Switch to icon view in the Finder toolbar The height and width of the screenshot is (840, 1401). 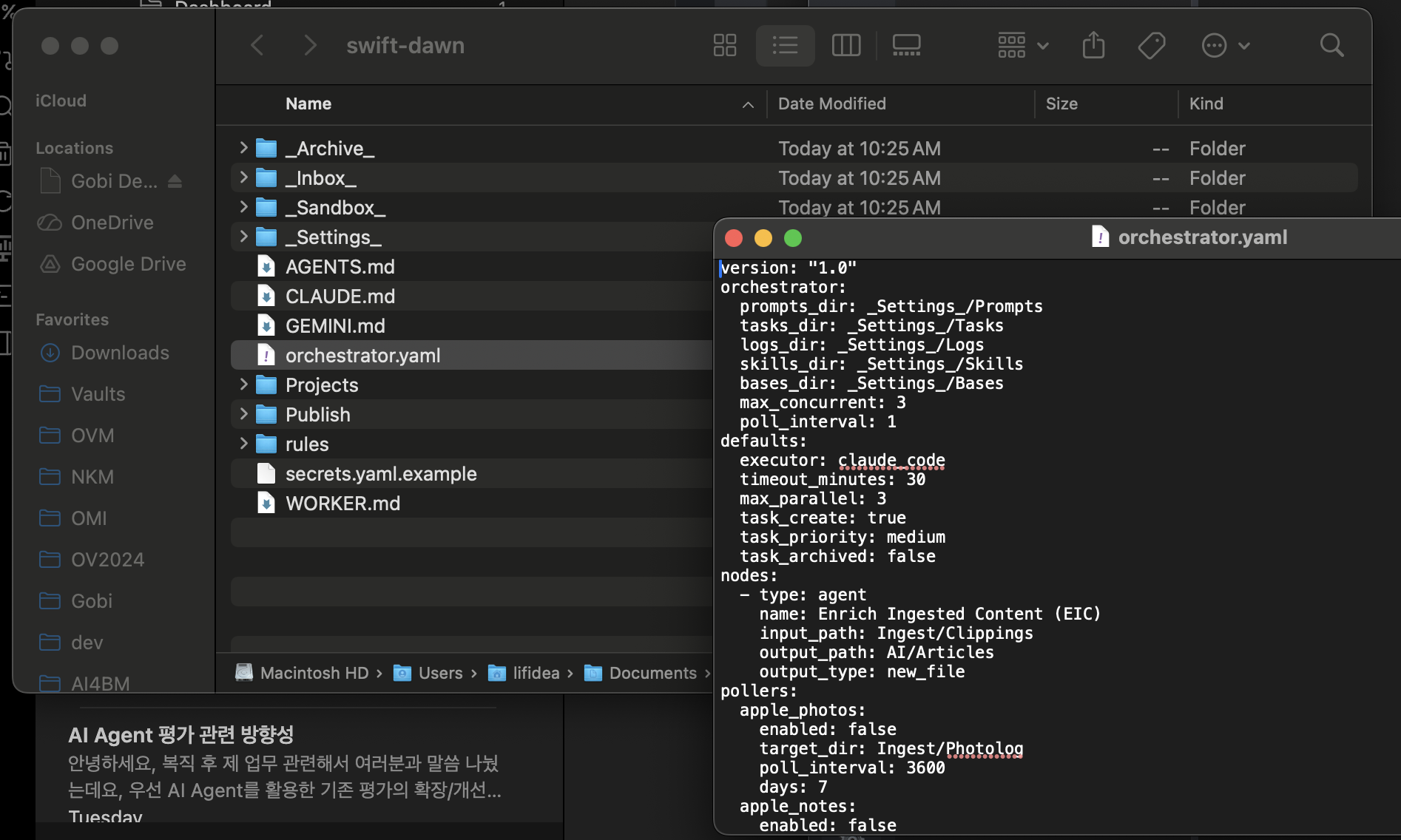(x=724, y=45)
